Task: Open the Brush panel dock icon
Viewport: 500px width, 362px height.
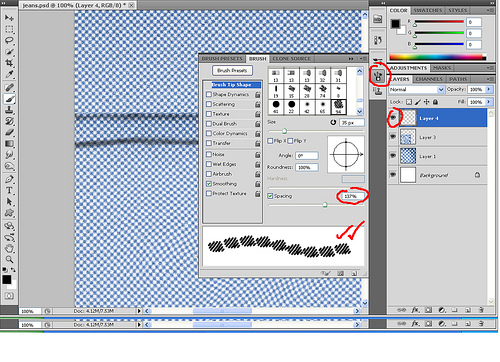Action: [x=378, y=77]
